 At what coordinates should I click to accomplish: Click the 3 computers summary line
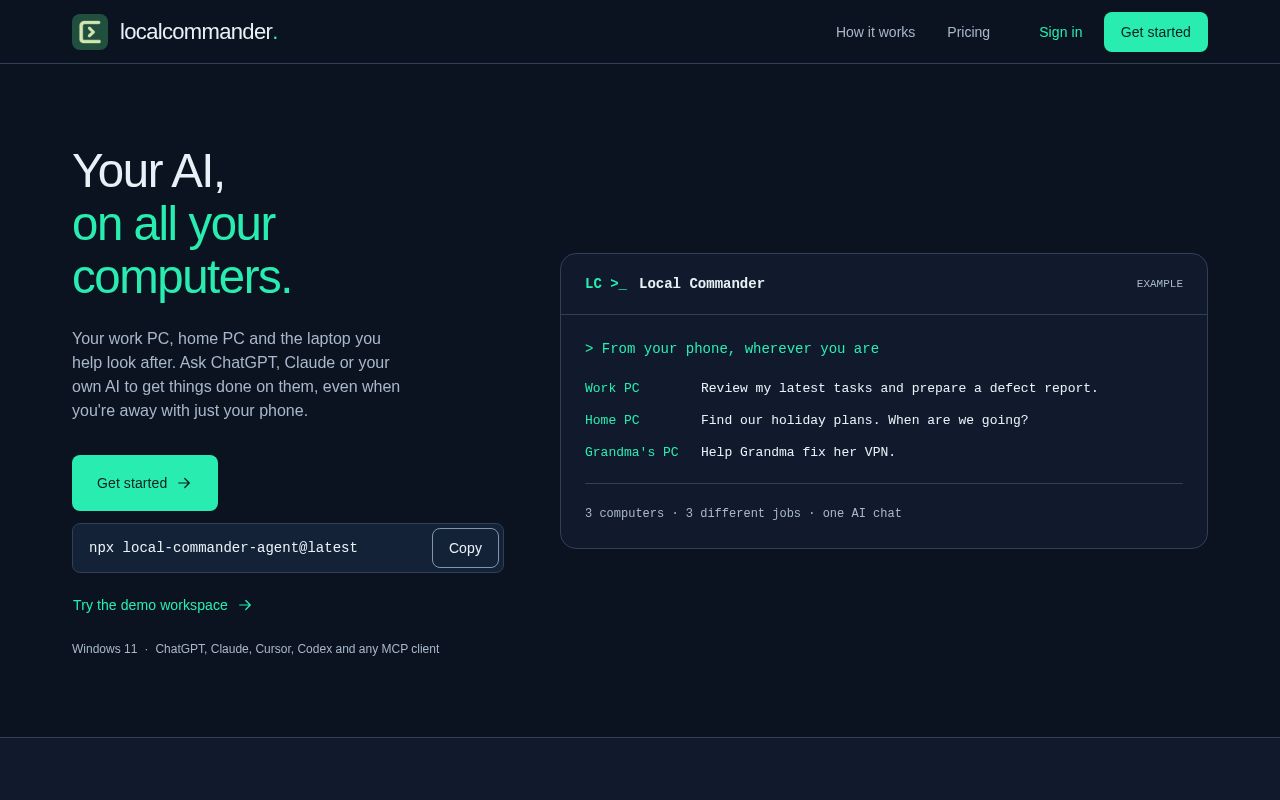[x=743, y=513]
